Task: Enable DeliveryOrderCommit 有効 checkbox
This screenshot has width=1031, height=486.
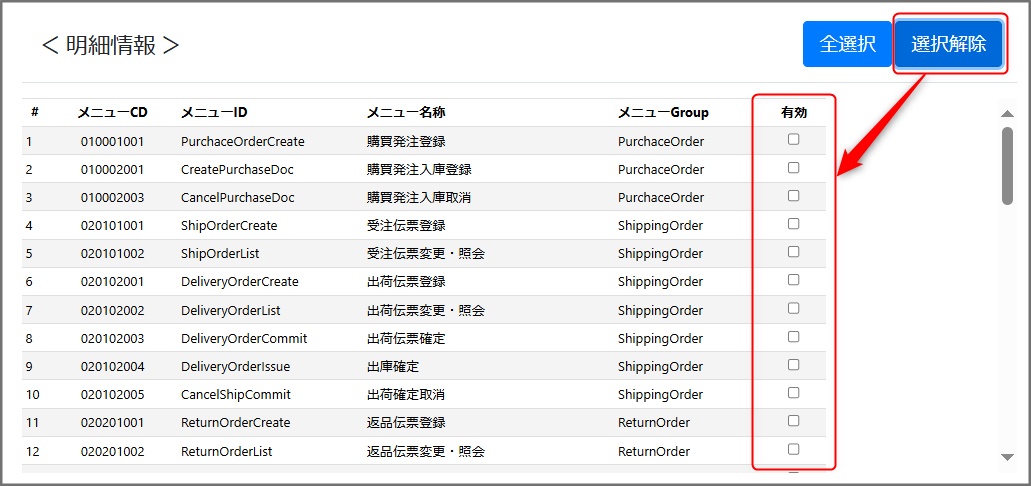Action: pos(793,336)
